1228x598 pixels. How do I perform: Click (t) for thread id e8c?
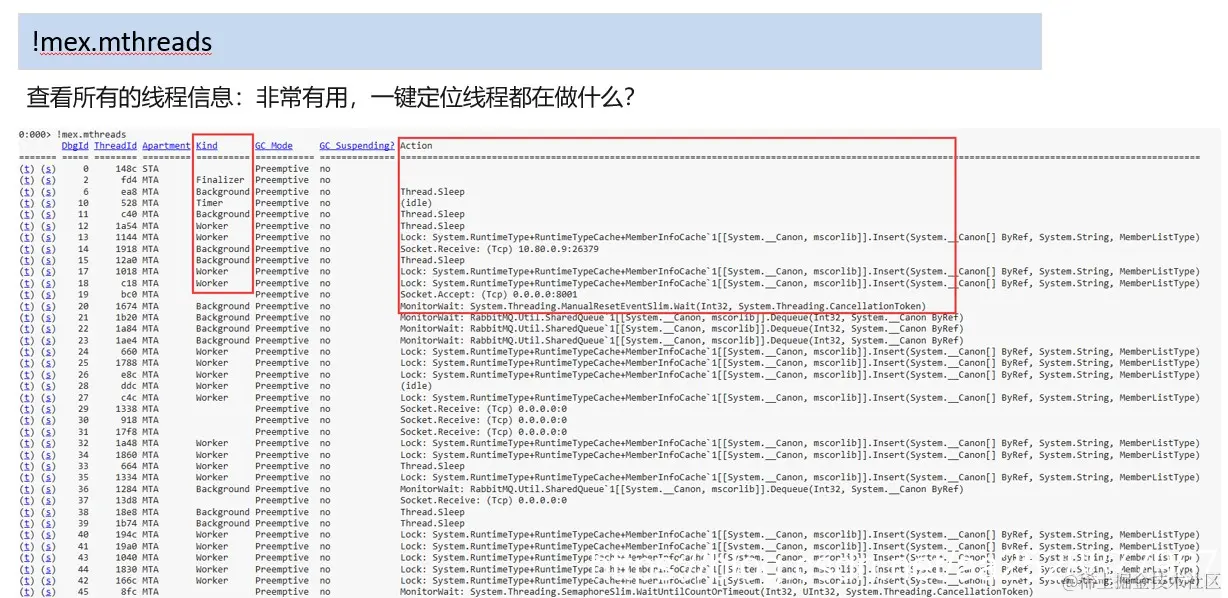pos(27,375)
